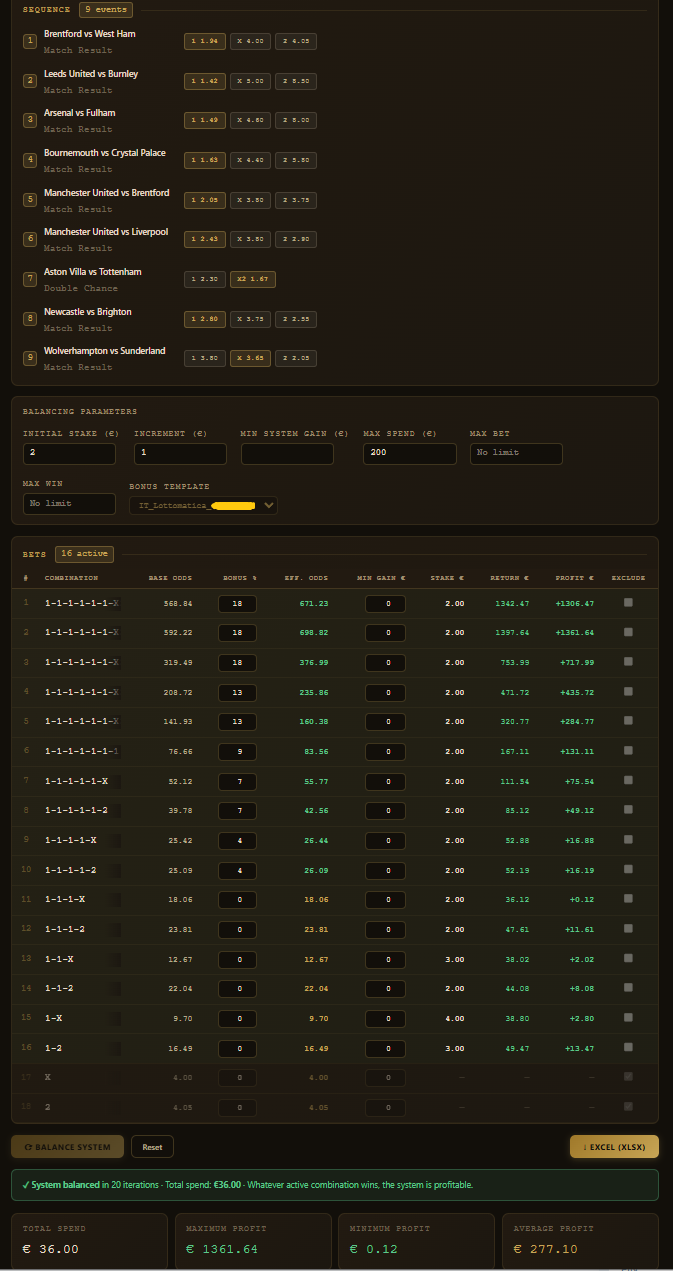Viewport: 673px width, 1271px height.
Task: Choose away odds 8.00 for Arsenal vs Fulham
Action: [x=296, y=120]
